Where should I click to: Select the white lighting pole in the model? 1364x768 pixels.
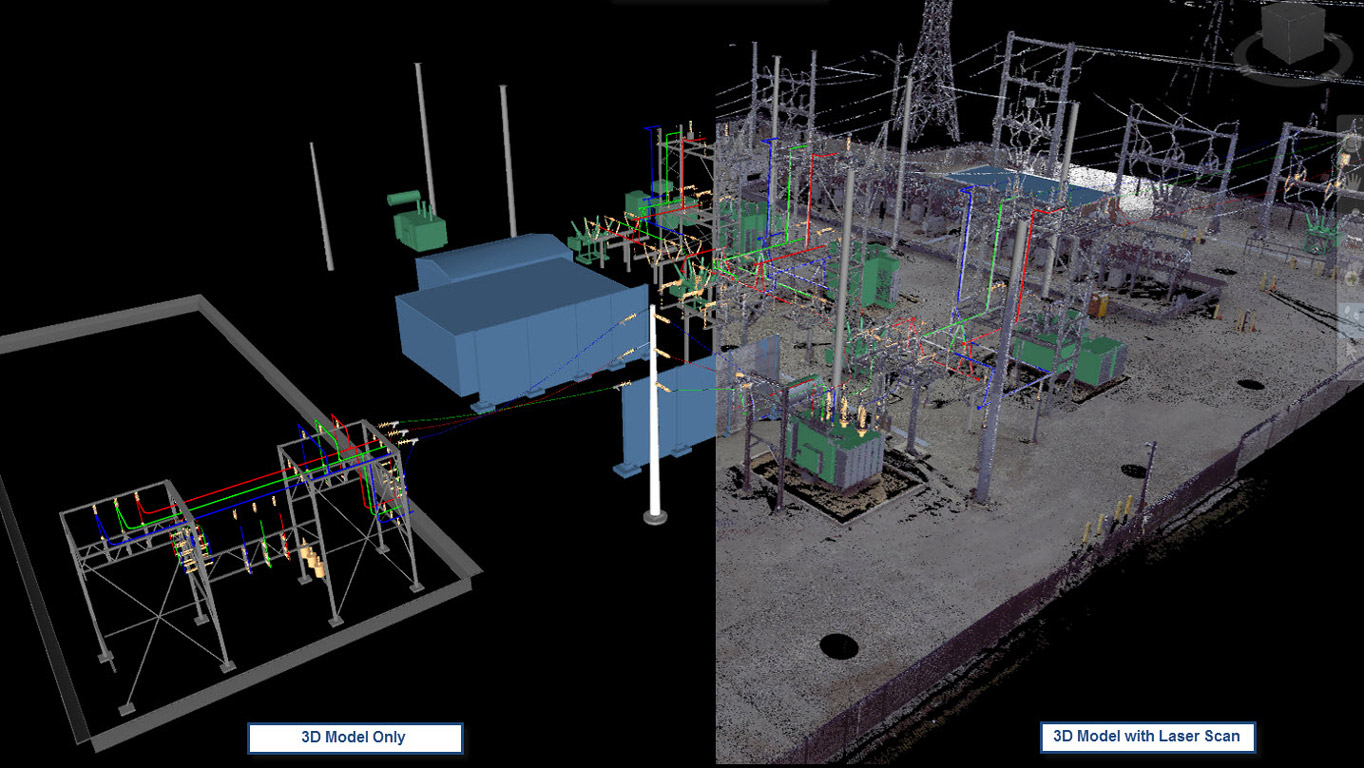coord(655,414)
